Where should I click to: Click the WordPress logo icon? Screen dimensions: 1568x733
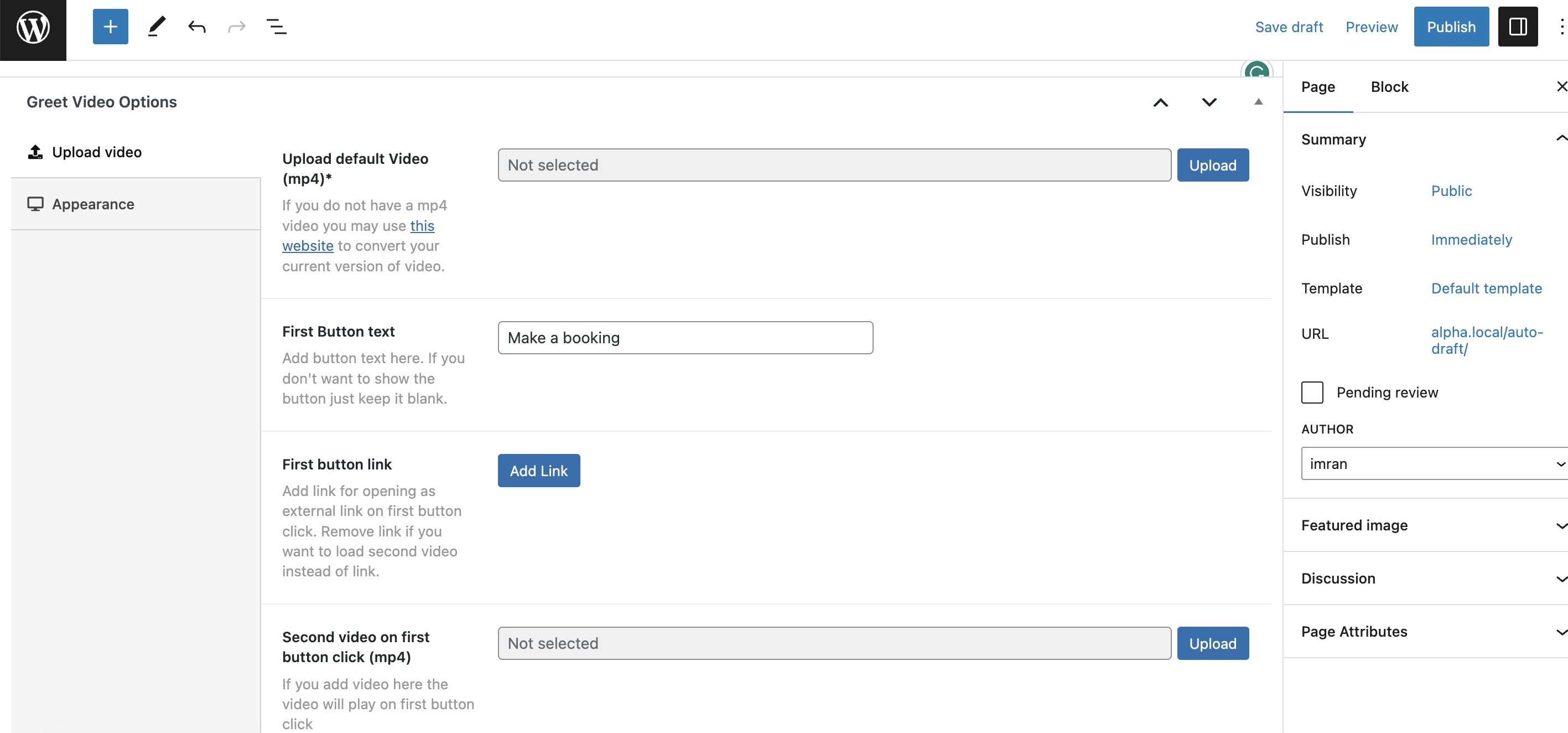point(33,28)
